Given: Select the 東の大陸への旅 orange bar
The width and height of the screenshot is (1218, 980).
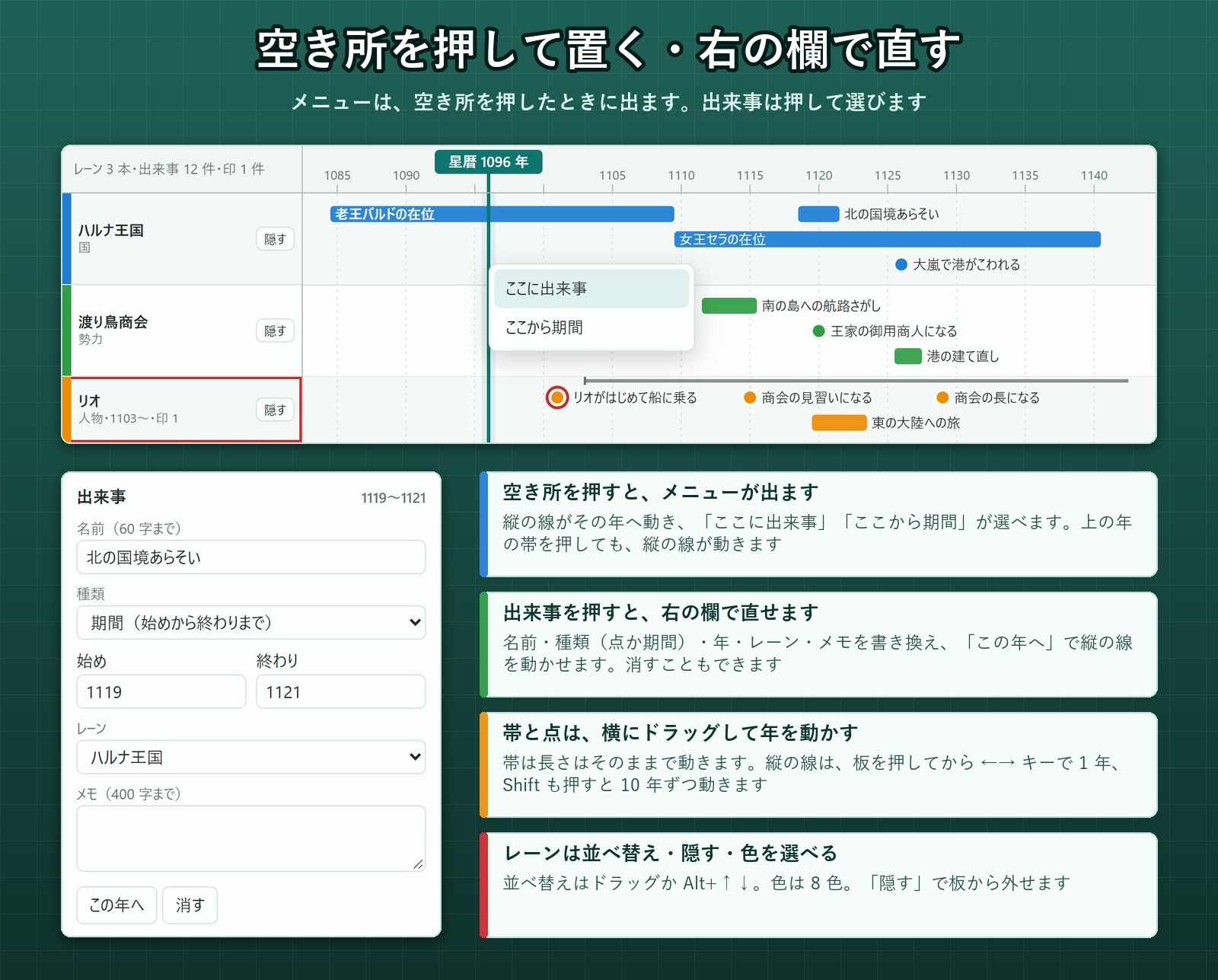Looking at the screenshot, I should coord(839,423).
